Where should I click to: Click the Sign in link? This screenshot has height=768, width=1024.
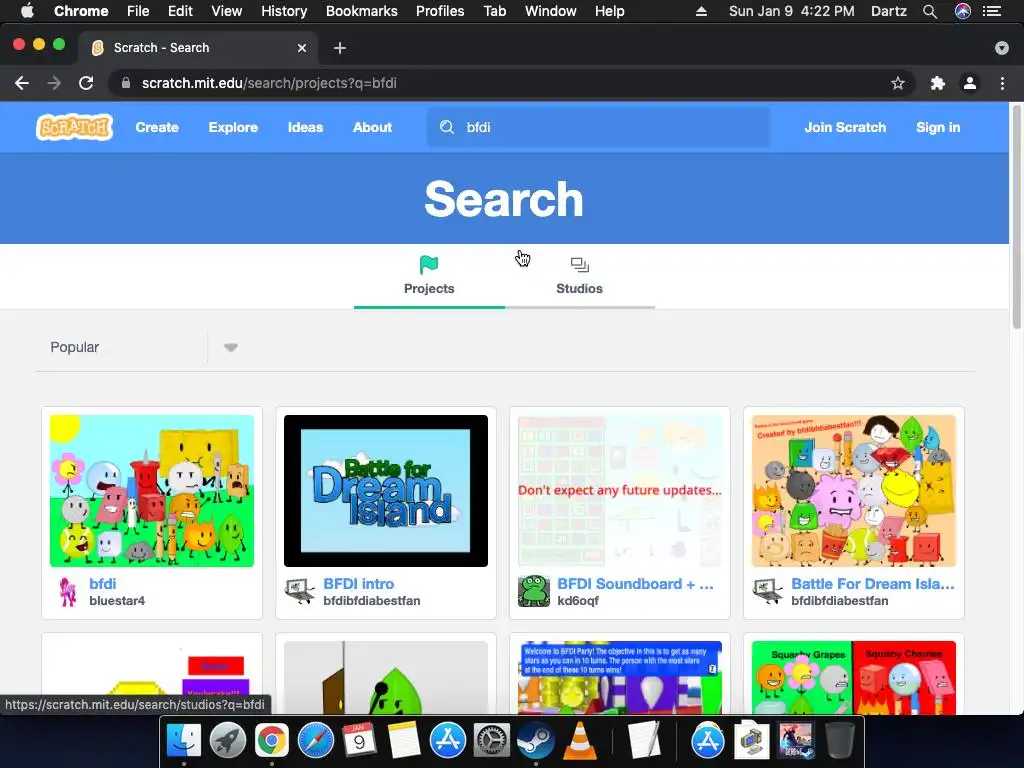point(938,127)
